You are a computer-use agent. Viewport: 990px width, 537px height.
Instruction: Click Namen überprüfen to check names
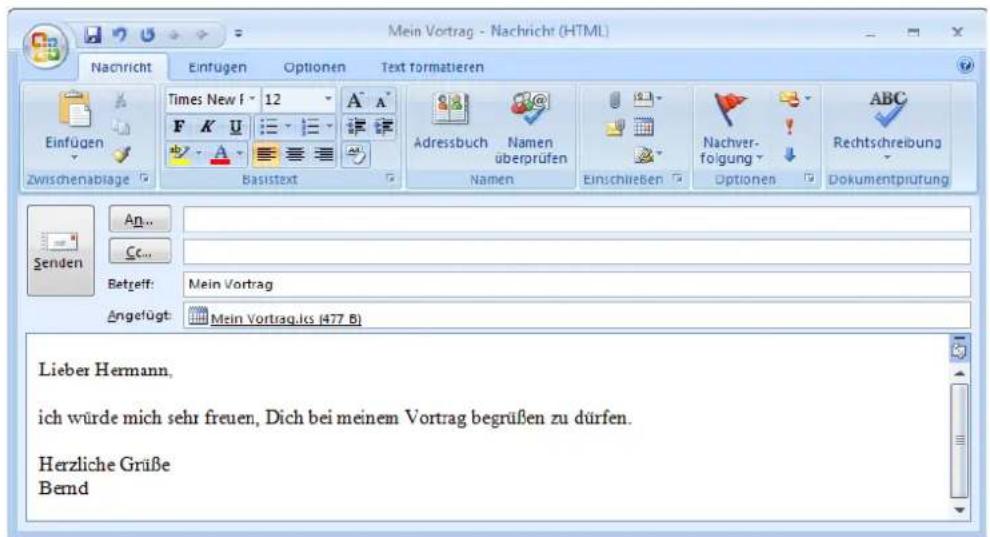tap(530, 129)
